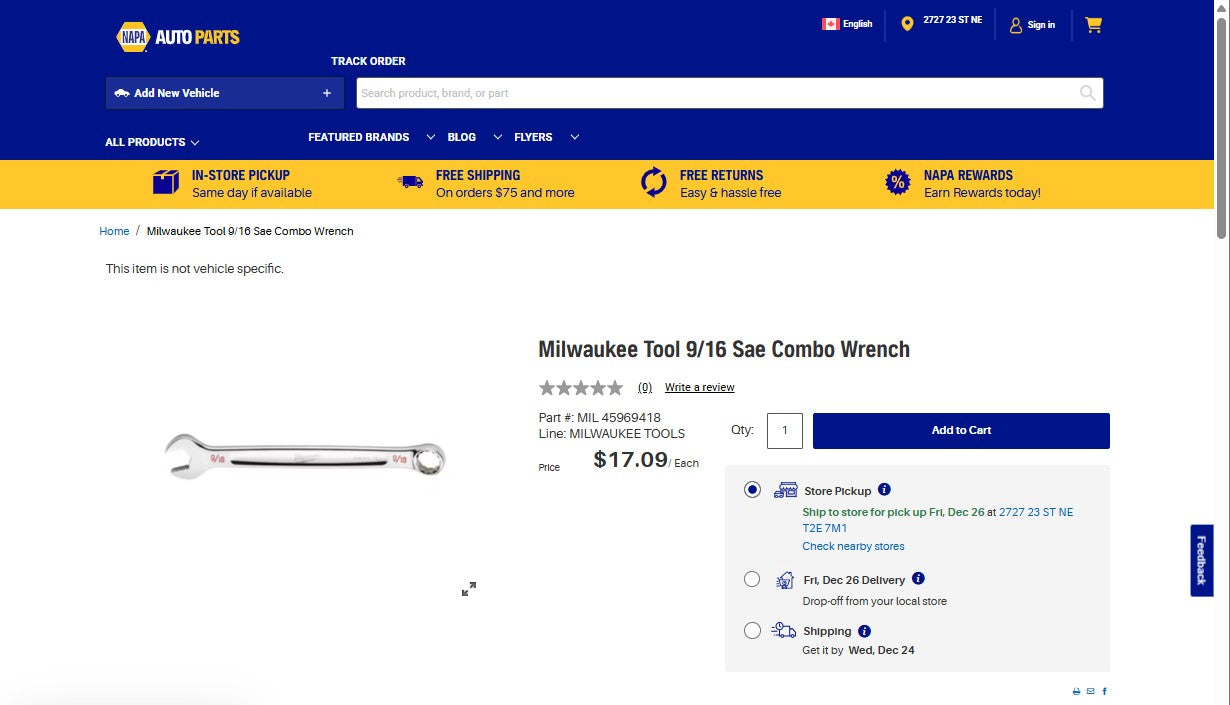Click the search magnifier icon

pyautogui.click(x=1086, y=92)
